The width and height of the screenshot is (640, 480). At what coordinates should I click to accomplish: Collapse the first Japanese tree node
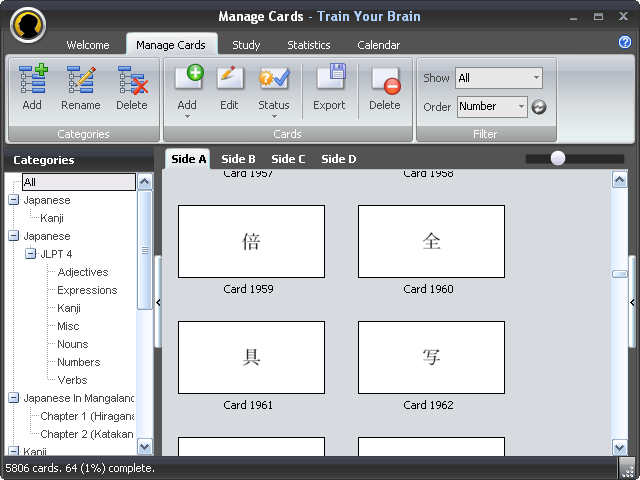point(13,200)
